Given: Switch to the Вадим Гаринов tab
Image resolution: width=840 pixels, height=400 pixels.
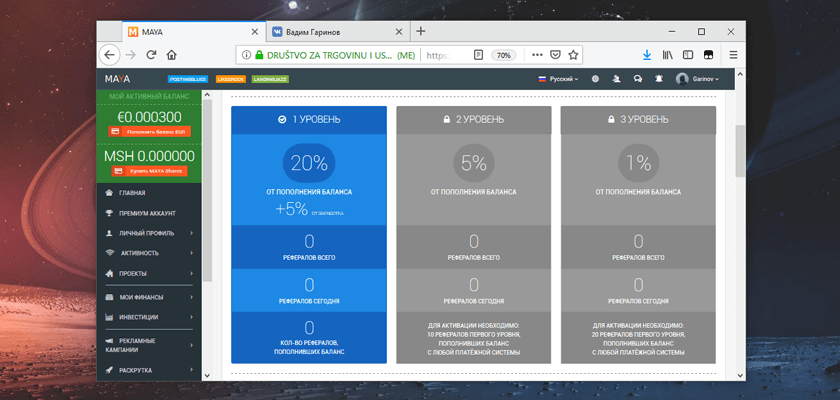Looking at the screenshot, I should (339, 32).
